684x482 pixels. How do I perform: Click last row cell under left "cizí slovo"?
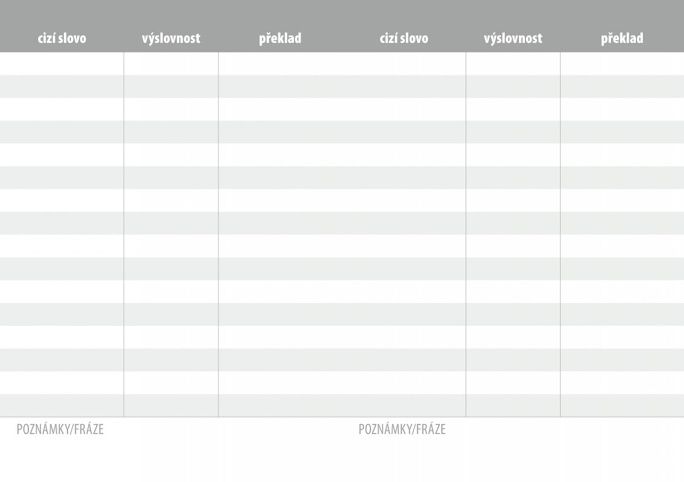(x=62, y=405)
